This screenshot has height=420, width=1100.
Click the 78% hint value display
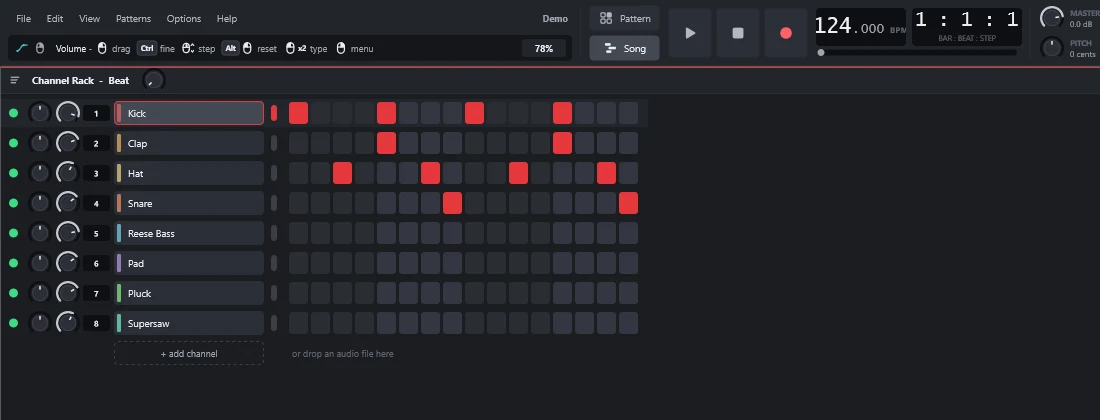(x=544, y=48)
